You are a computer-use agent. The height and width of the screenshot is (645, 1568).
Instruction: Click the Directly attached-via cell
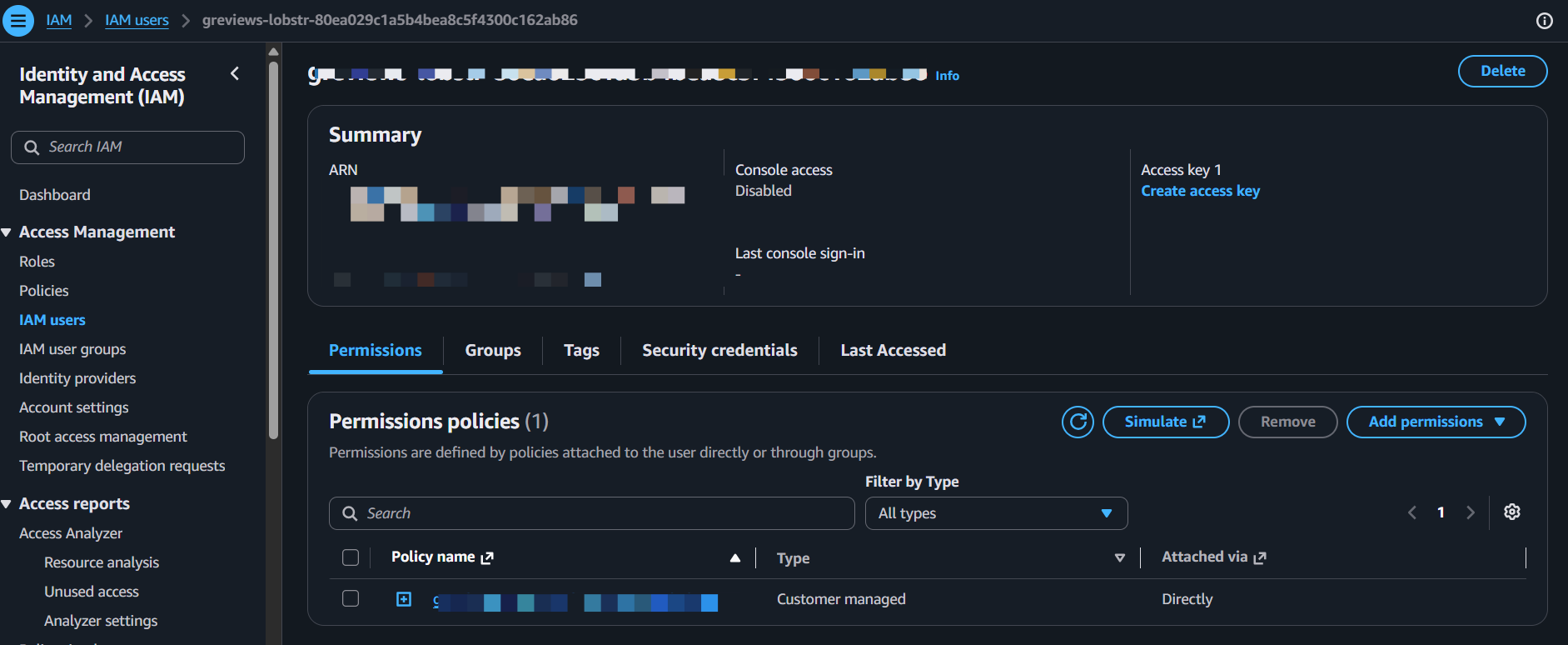(x=1187, y=599)
